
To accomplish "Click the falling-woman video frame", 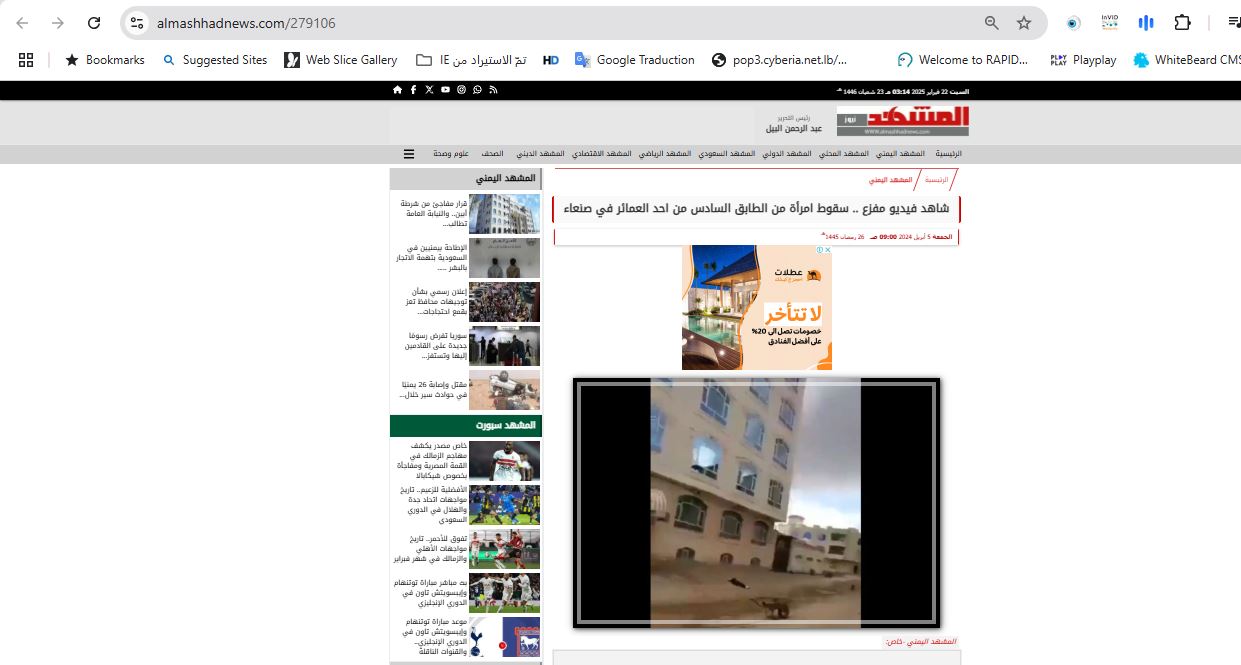I will pos(756,503).
